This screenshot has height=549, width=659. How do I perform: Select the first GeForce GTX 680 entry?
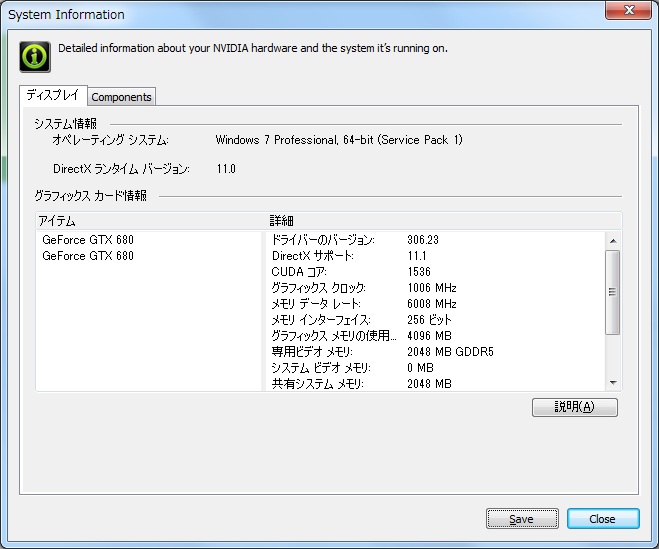[88, 240]
